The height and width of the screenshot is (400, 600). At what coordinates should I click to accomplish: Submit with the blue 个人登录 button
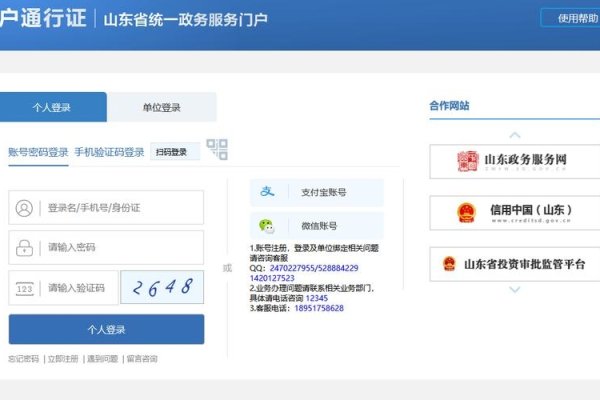[x=106, y=329]
